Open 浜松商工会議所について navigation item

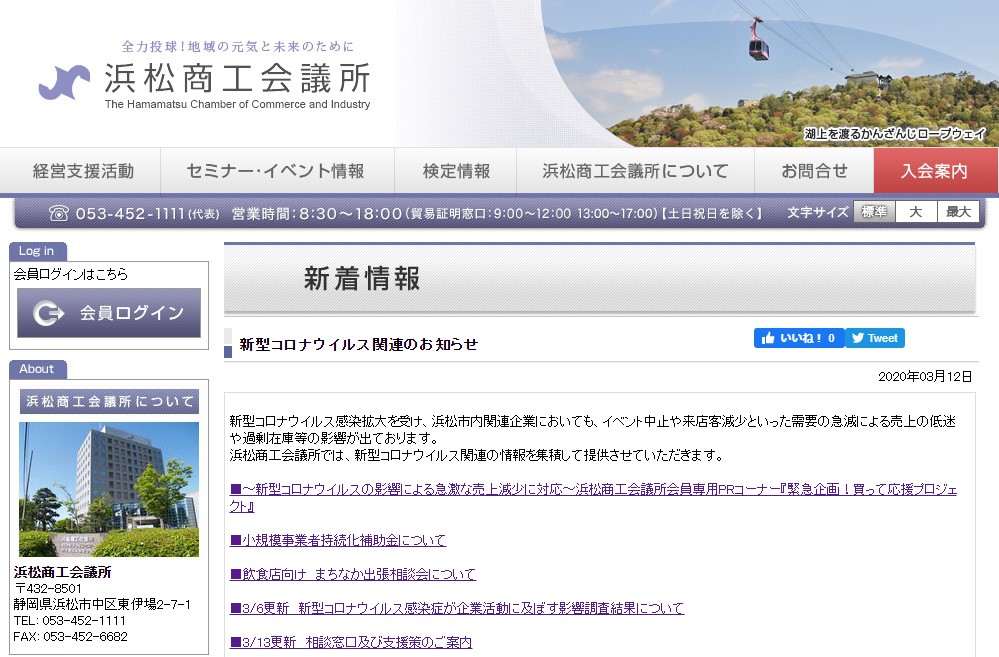click(x=635, y=171)
